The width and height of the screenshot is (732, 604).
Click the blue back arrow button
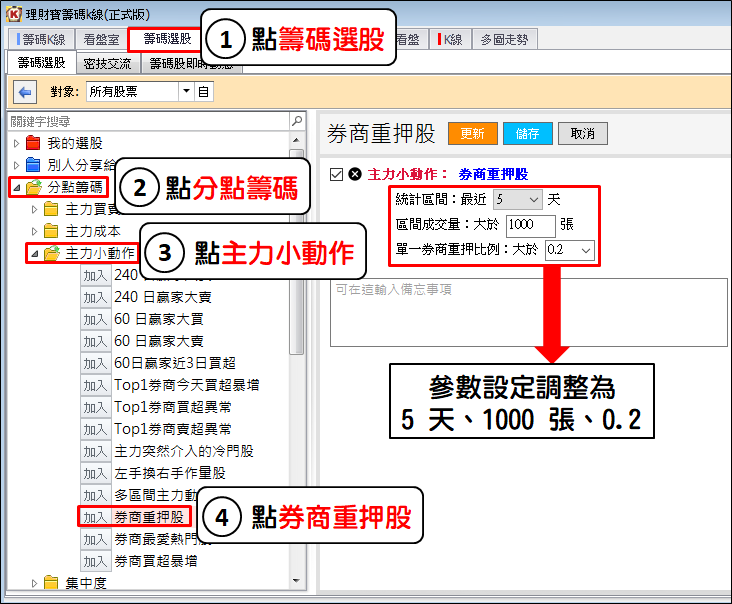tap(25, 92)
